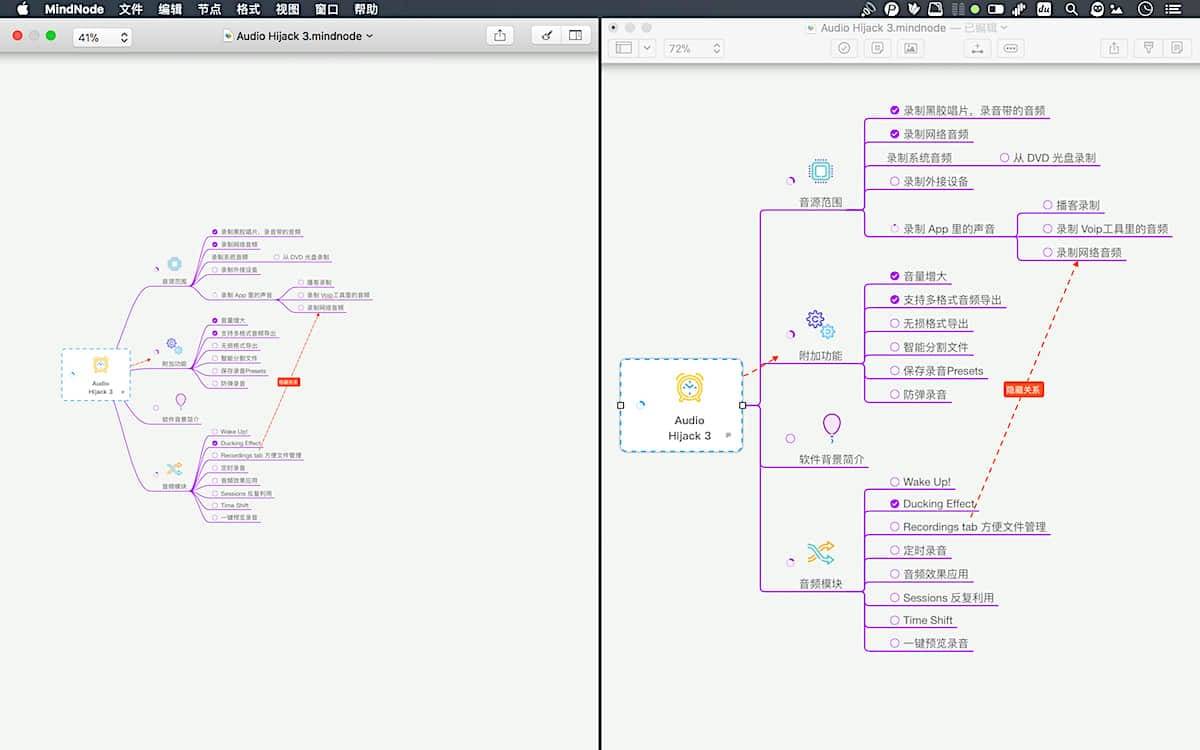
Task: Select Audio Hijack 3 text in left window
Action: coord(100,387)
